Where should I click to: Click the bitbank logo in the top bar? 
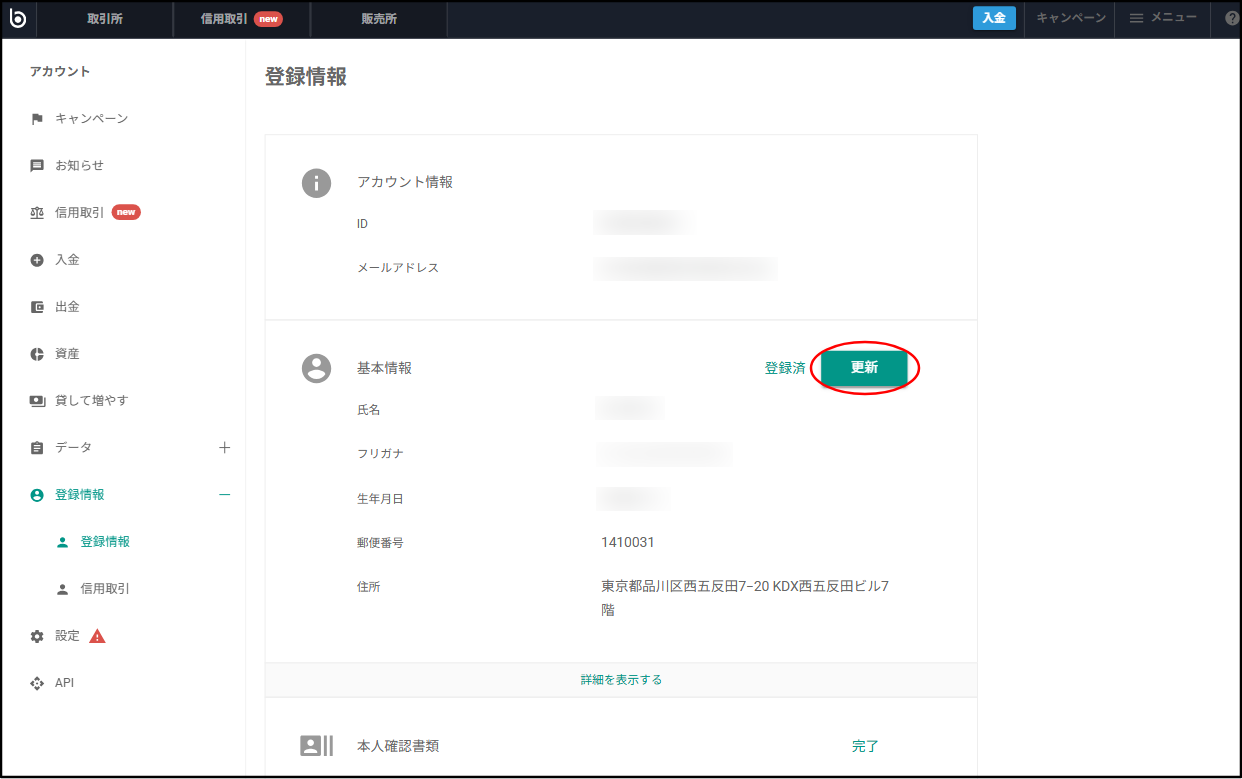(x=19, y=18)
